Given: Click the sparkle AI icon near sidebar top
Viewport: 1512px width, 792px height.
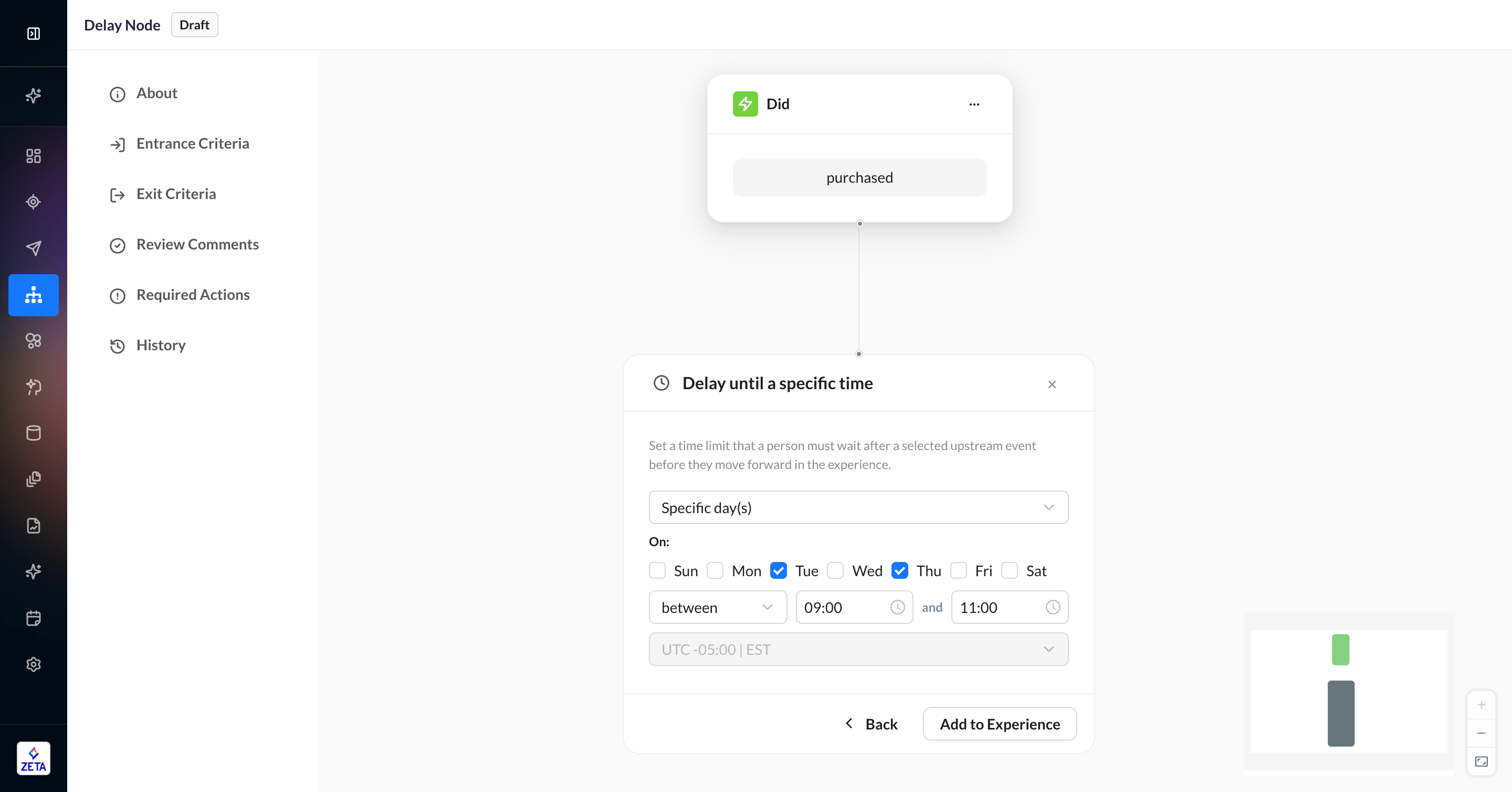Looking at the screenshot, I should point(34,96).
